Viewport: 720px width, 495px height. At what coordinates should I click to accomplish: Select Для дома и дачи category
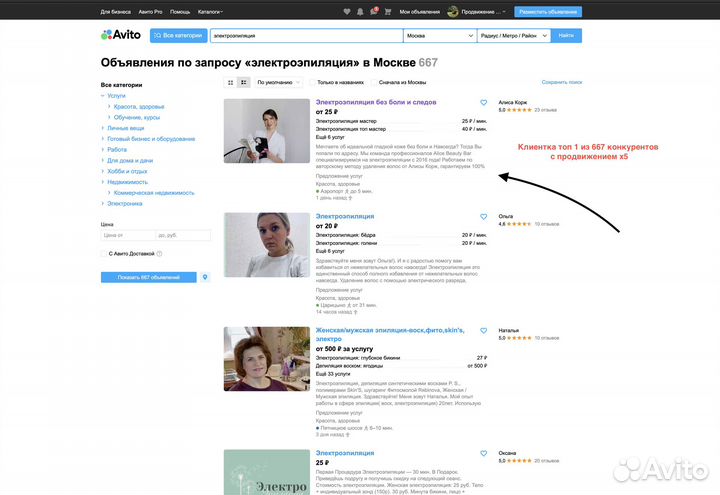(130, 160)
